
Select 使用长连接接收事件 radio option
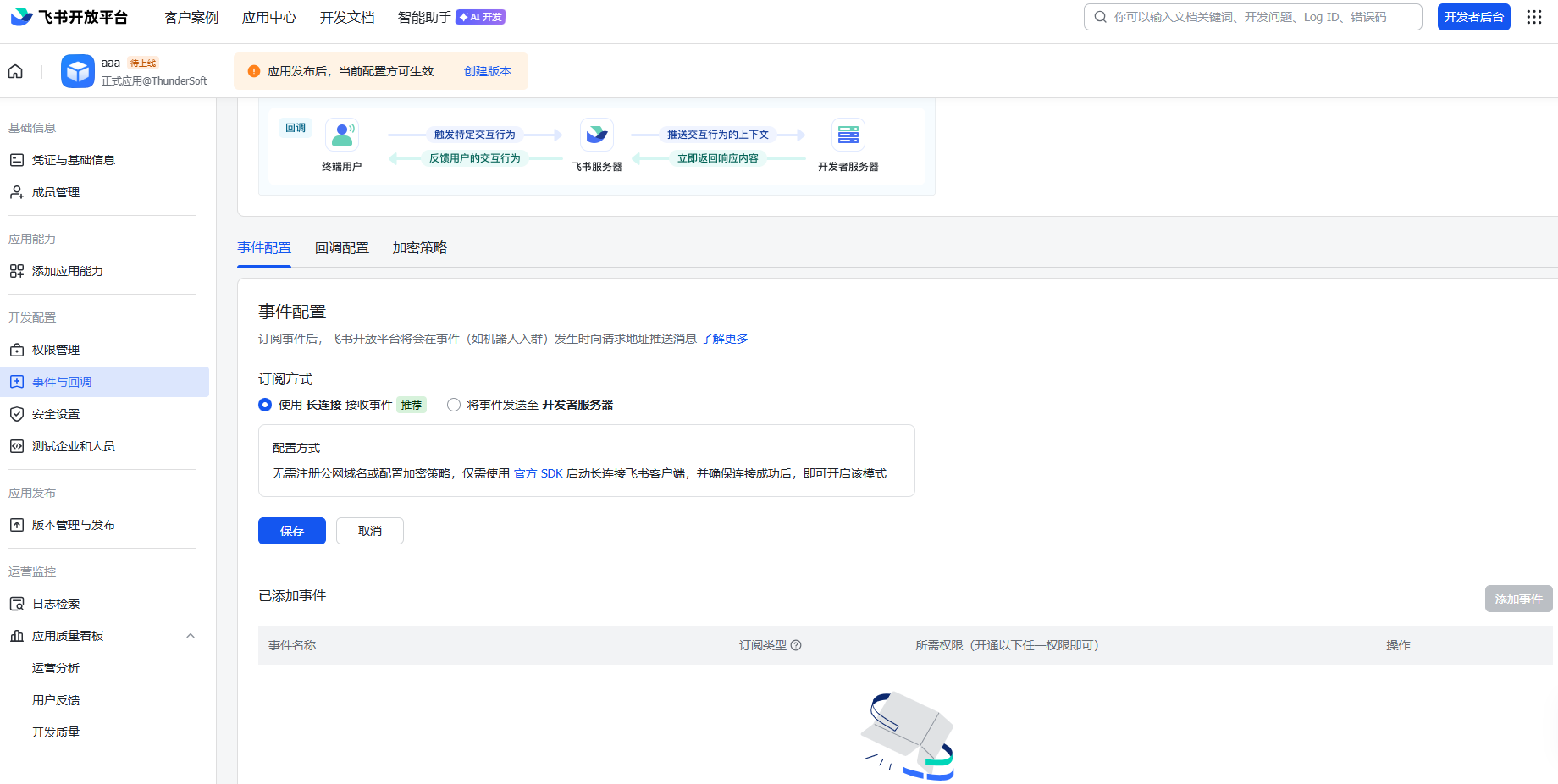[x=265, y=405]
